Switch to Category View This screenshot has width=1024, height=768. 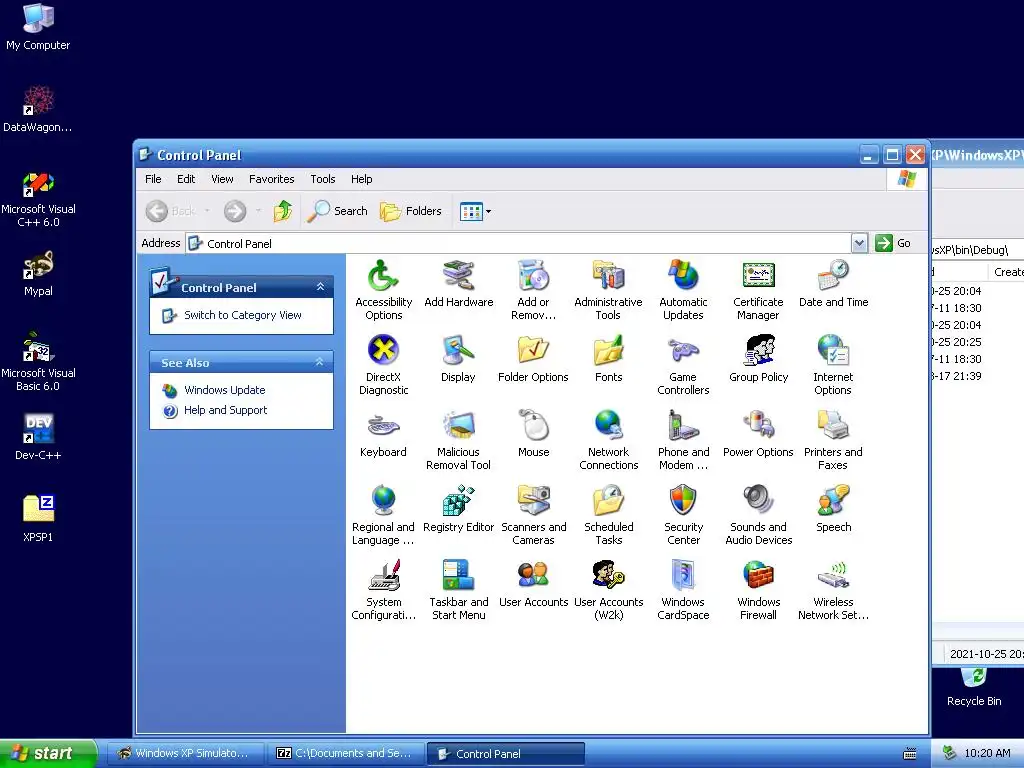point(242,315)
